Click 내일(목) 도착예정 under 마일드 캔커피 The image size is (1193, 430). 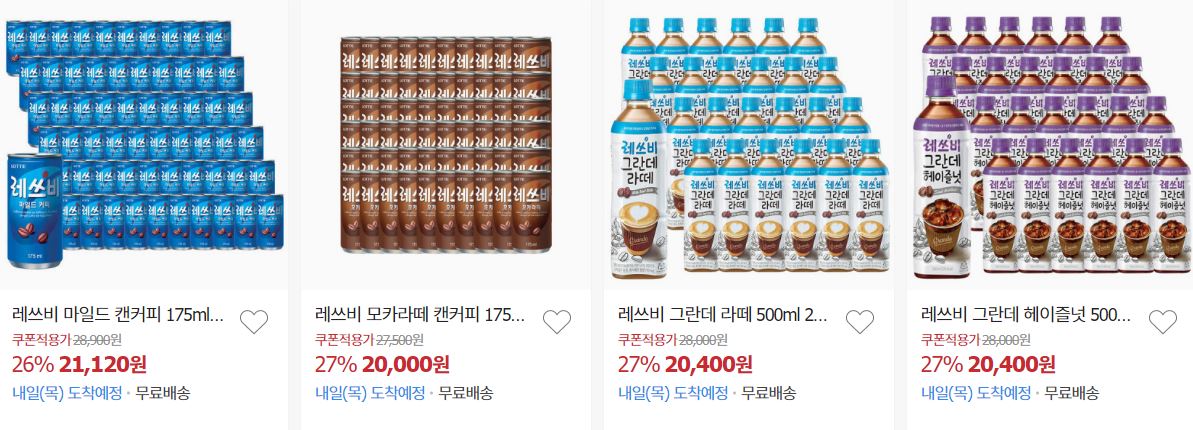click(x=67, y=393)
